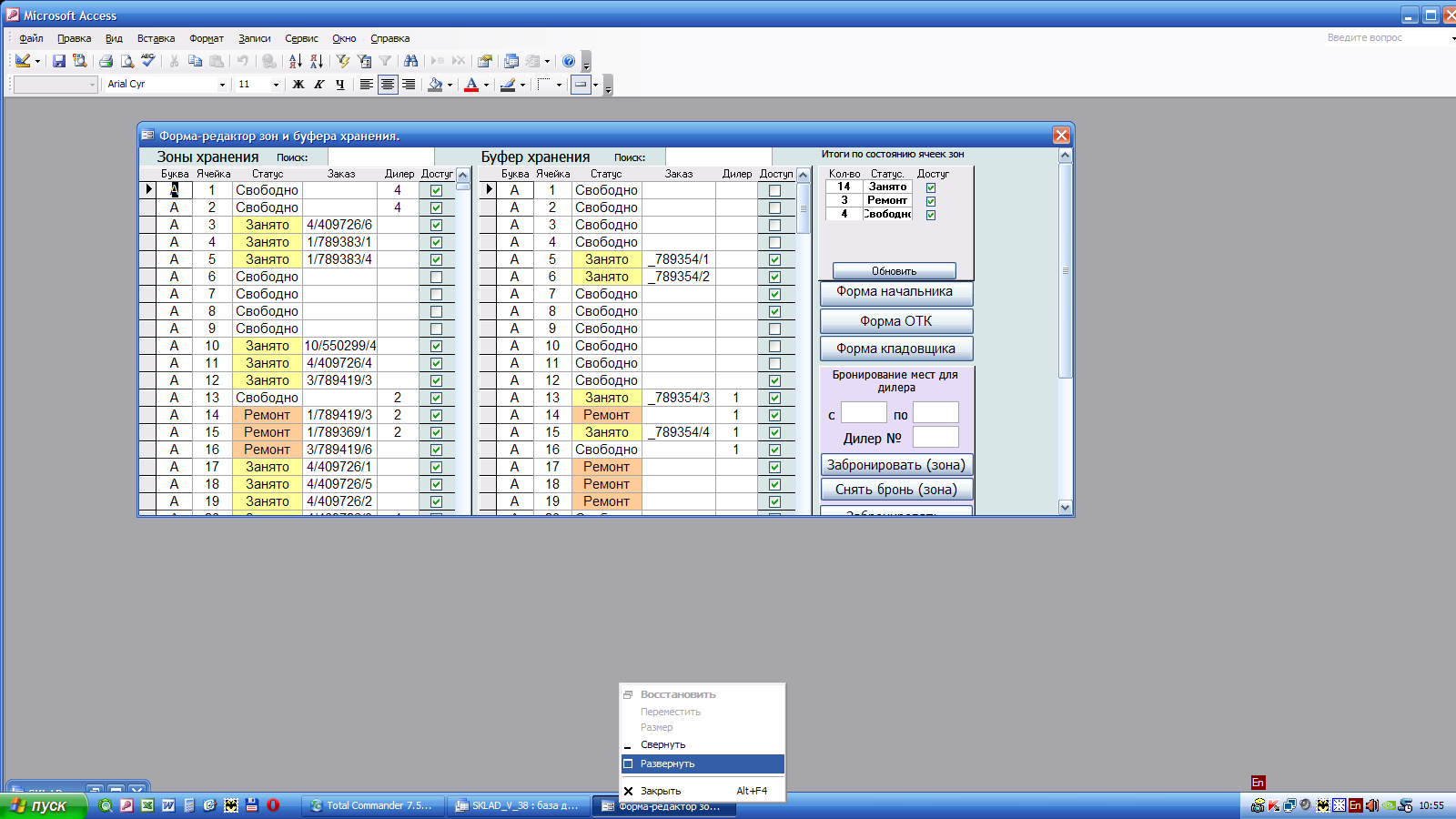This screenshot has height=819, width=1456.
Task: Toggle bold text formatting
Action: (x=298, y=85)
